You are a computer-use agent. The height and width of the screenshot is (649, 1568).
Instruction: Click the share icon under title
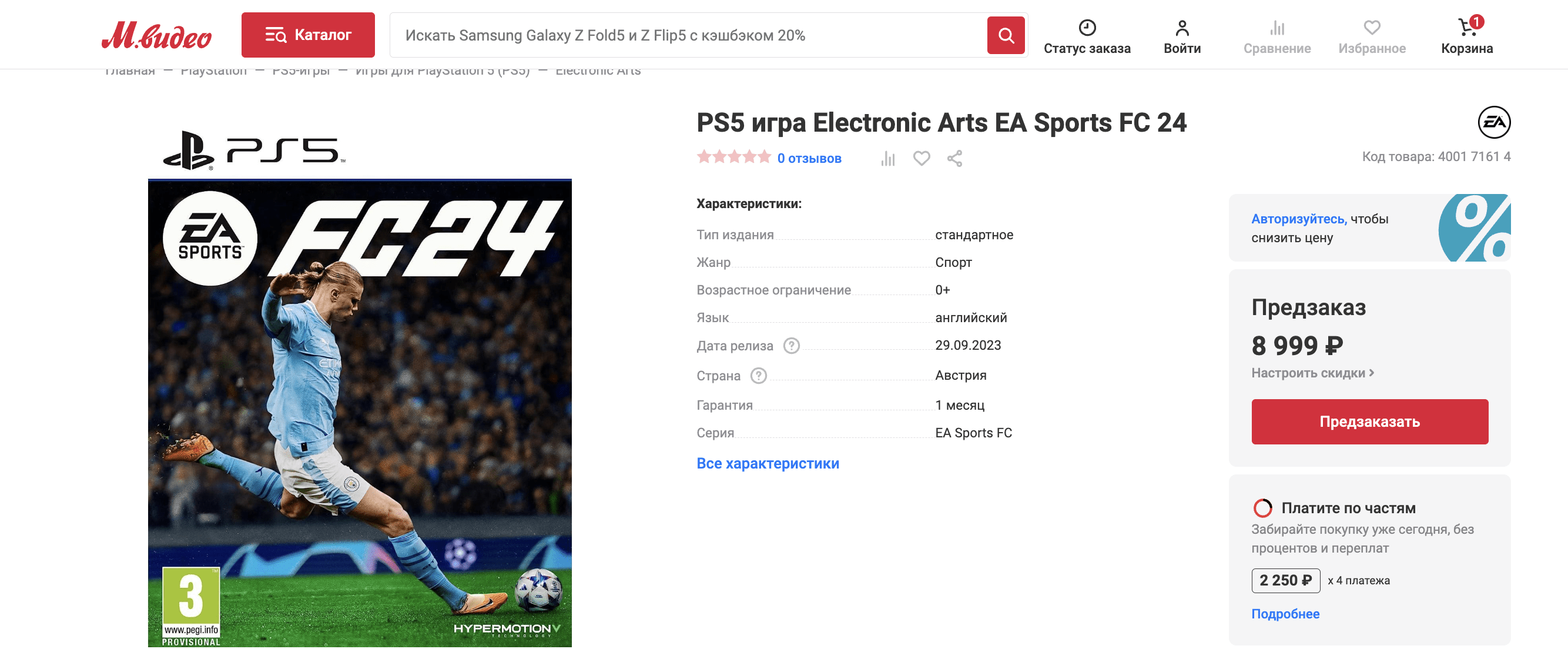point(954,158)
